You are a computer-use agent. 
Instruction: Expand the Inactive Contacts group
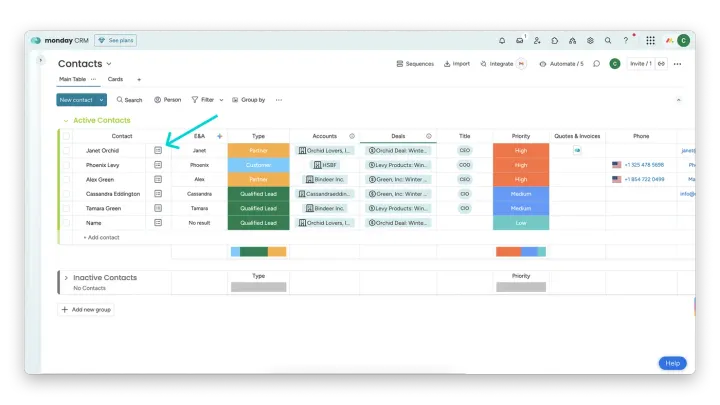66,278
